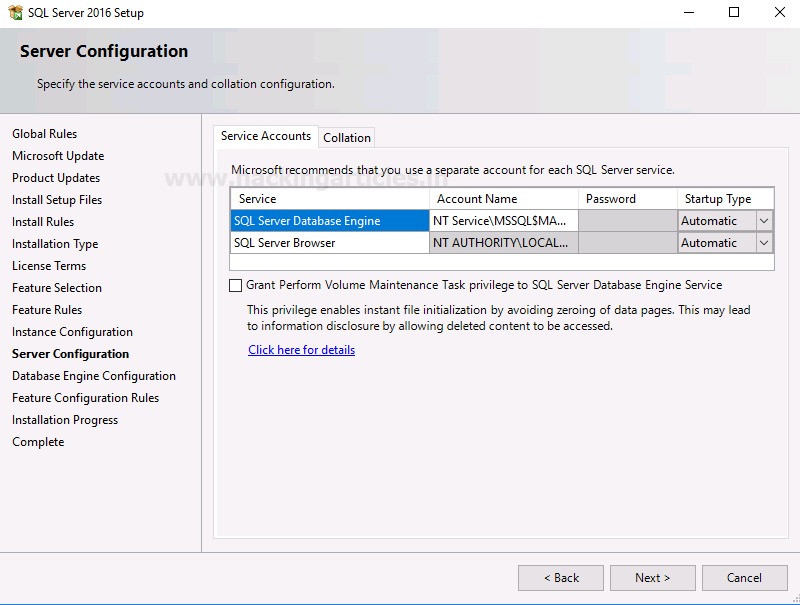
Task: Select Complete step in sidebar
Action: (x=38, y=442)
